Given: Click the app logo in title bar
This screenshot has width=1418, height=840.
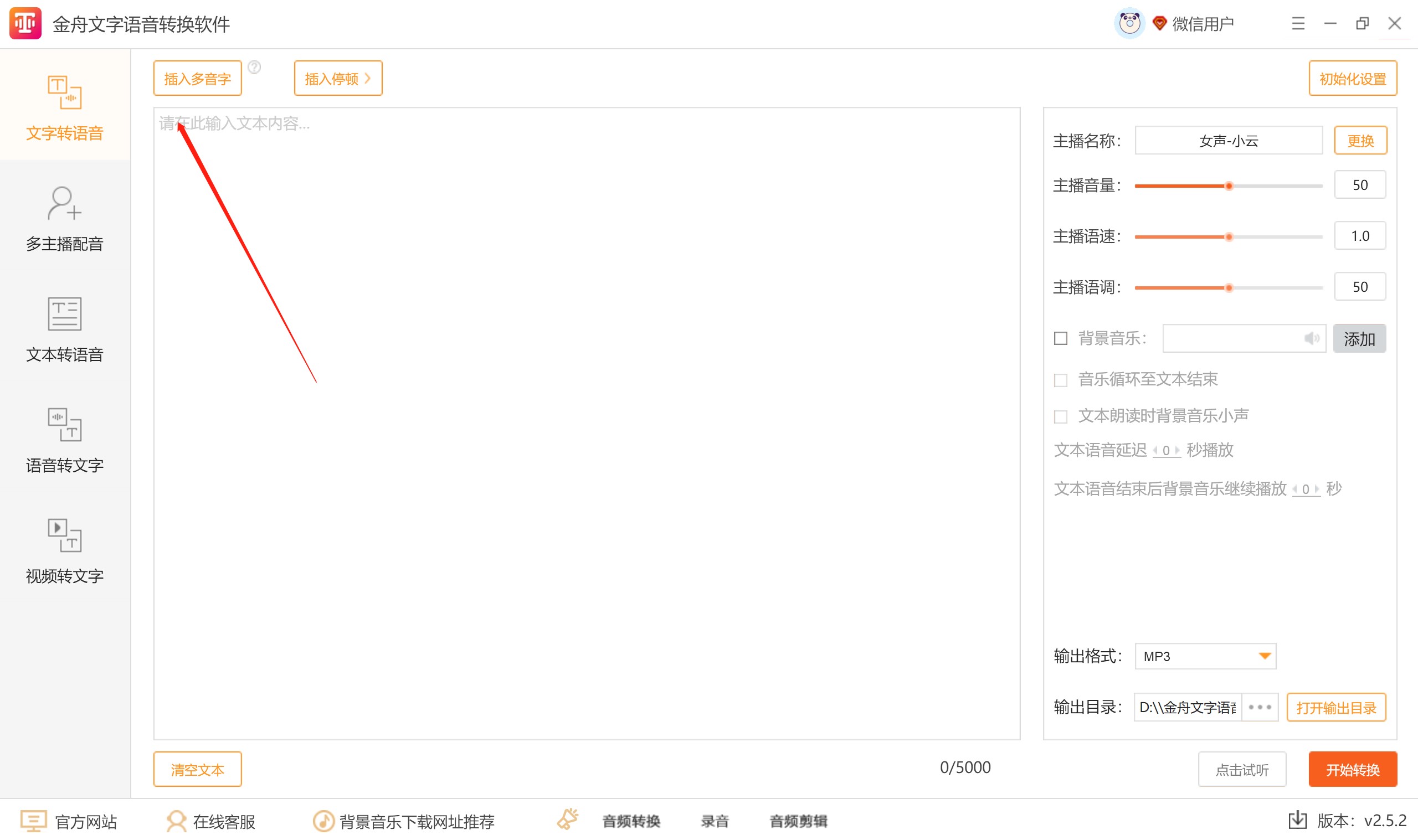Looking at the screenshot, I should pyautogui.click(x=25, y=24).
